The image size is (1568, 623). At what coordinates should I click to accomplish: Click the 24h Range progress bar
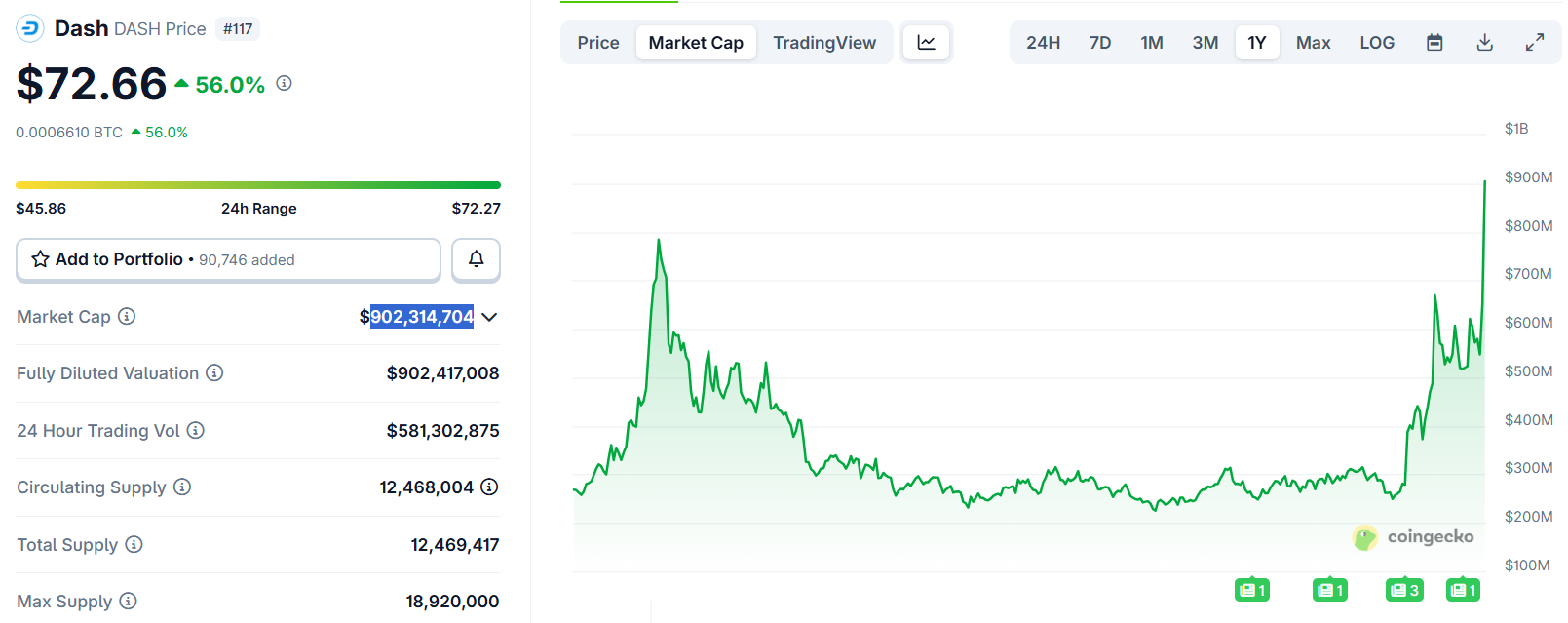[x=258, y=184]
